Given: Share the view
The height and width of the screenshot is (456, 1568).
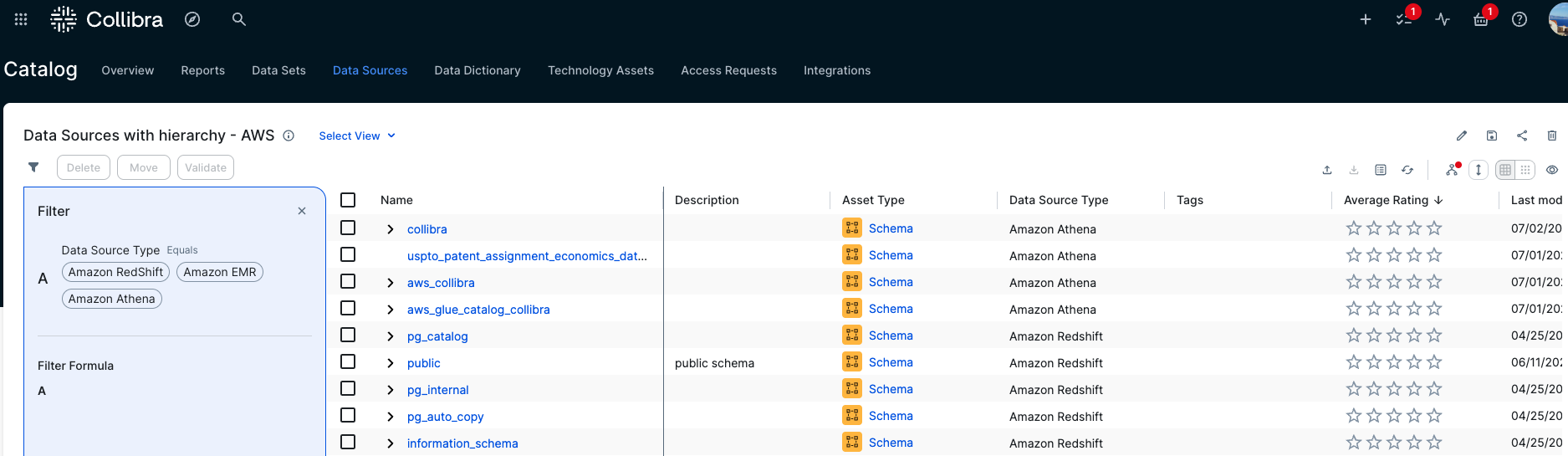Looking at the screenshot, I should pyautogui.click(x=1522, y=136).
